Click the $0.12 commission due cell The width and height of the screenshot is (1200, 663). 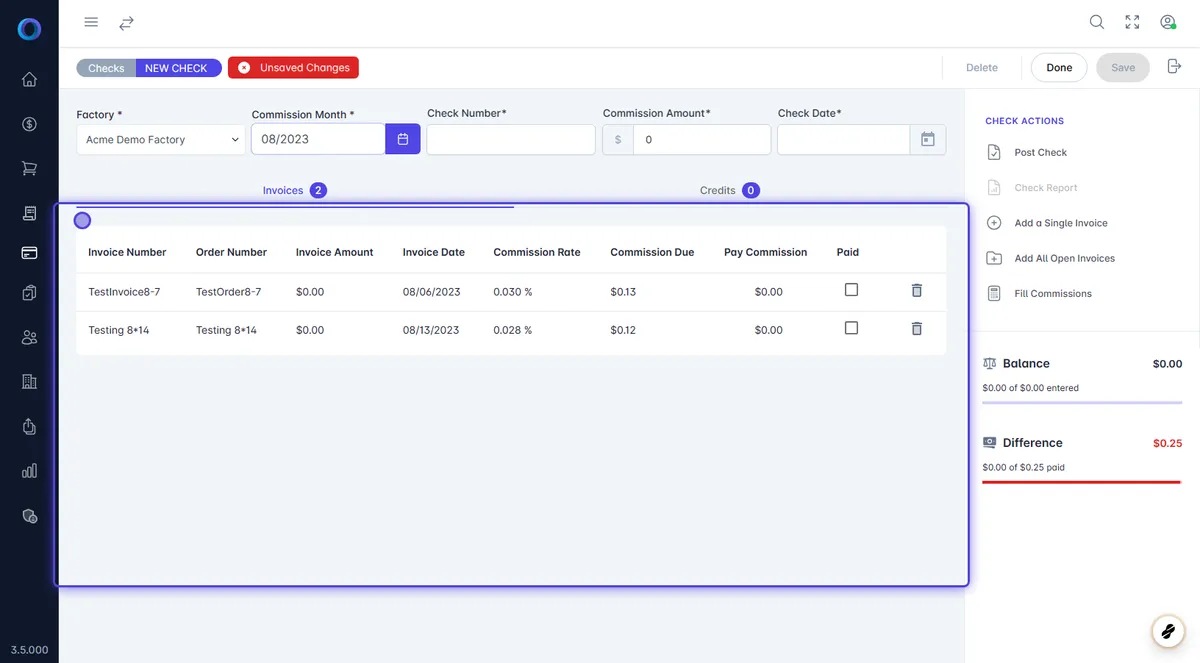[x=623, y=330]
